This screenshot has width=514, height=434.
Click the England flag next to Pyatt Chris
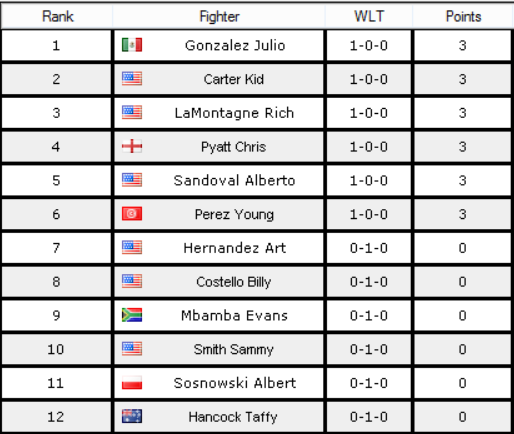tap(132, 146)
